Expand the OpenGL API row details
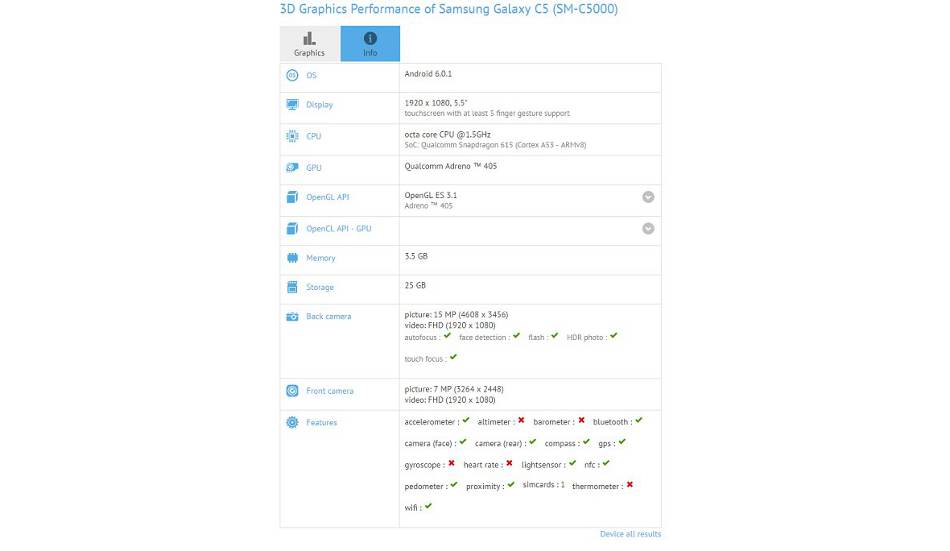Screen dimensions: 950x551 (648, 197)
